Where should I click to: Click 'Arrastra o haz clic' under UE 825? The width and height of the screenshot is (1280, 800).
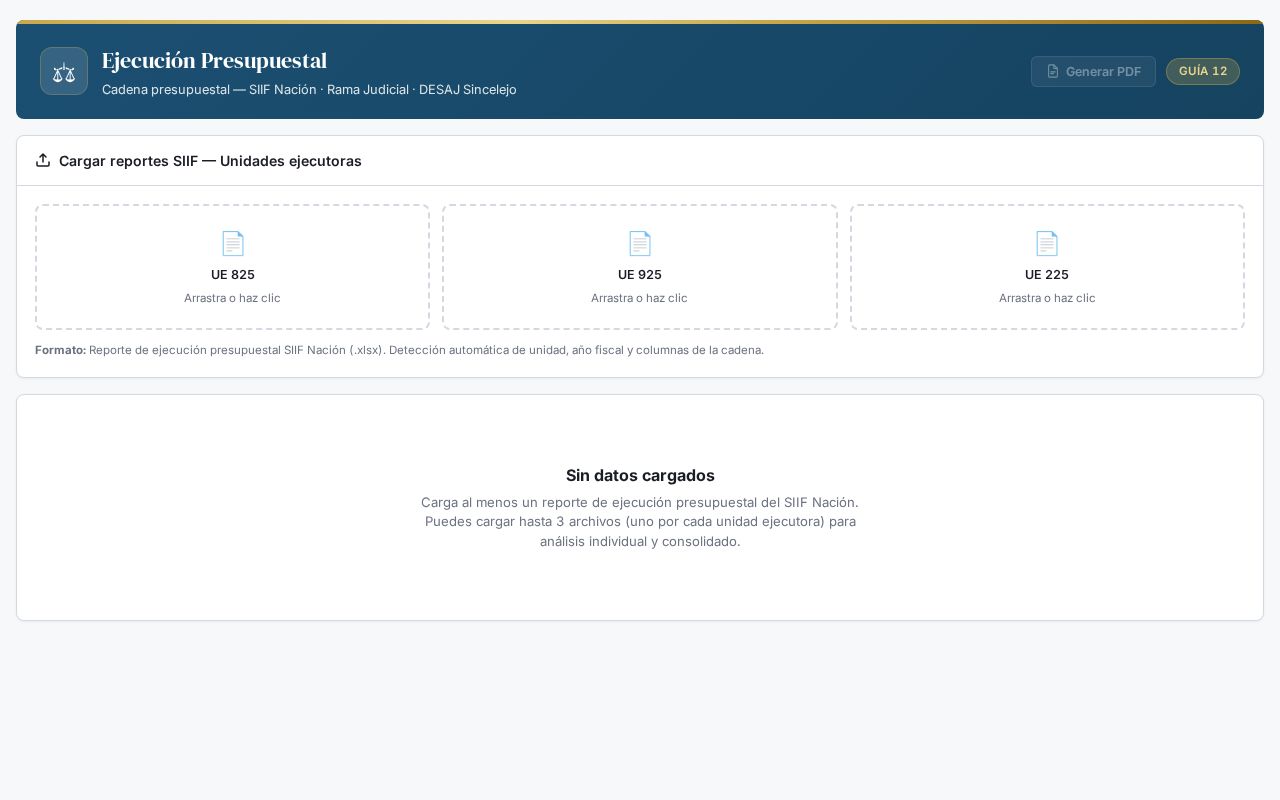[232, 298]
